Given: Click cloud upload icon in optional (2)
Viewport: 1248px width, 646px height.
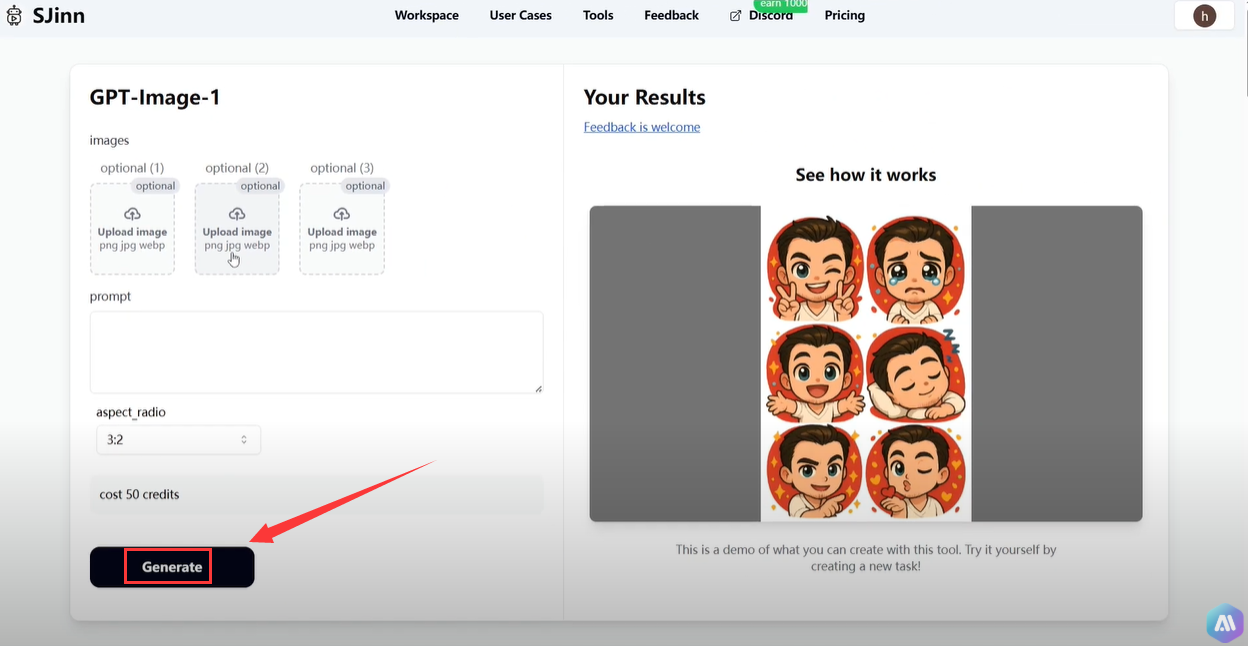Looking at the screenshot, I should (237, 214).
